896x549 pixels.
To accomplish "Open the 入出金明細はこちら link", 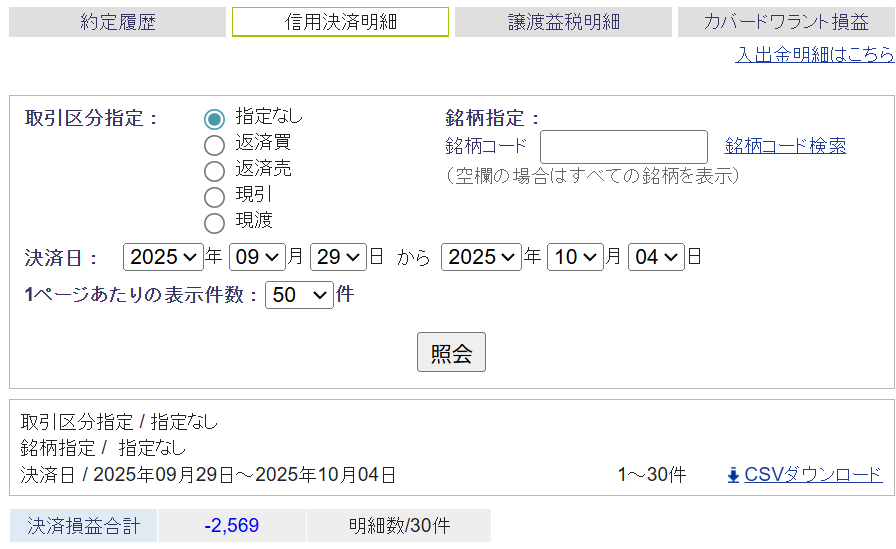I will [x=814, y=54].
